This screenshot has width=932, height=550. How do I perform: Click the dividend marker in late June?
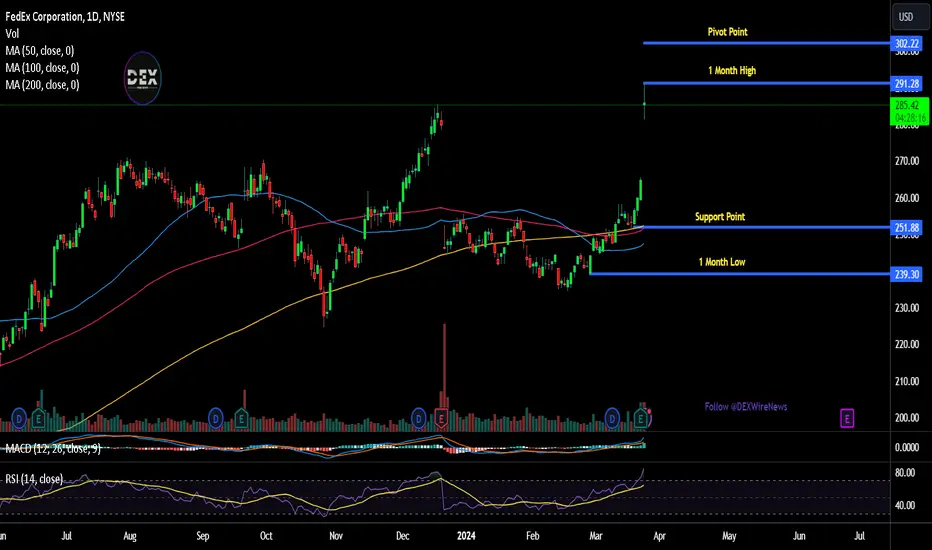click(19, 419)
